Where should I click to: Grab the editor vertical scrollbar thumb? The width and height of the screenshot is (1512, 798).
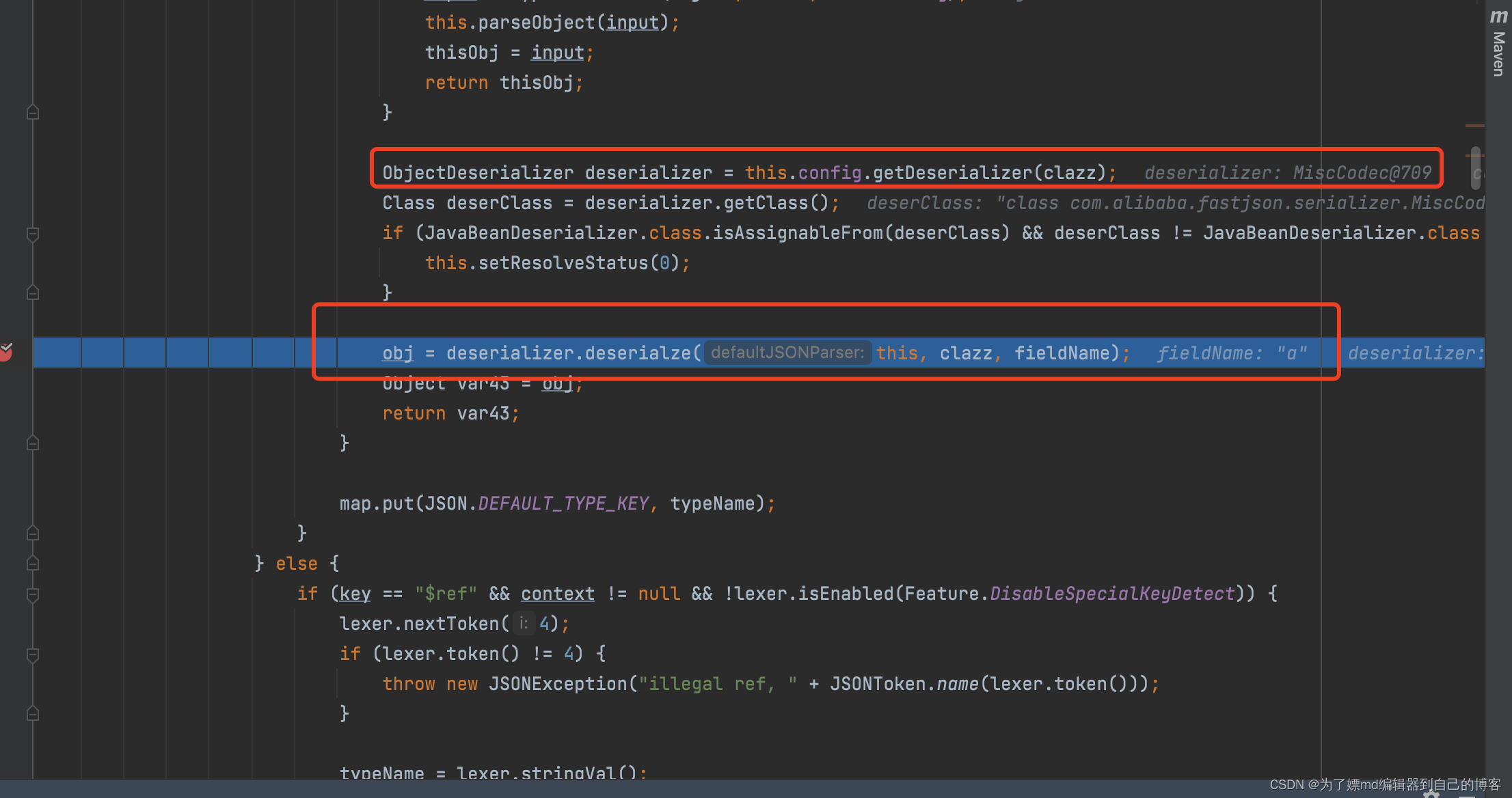1475,168
